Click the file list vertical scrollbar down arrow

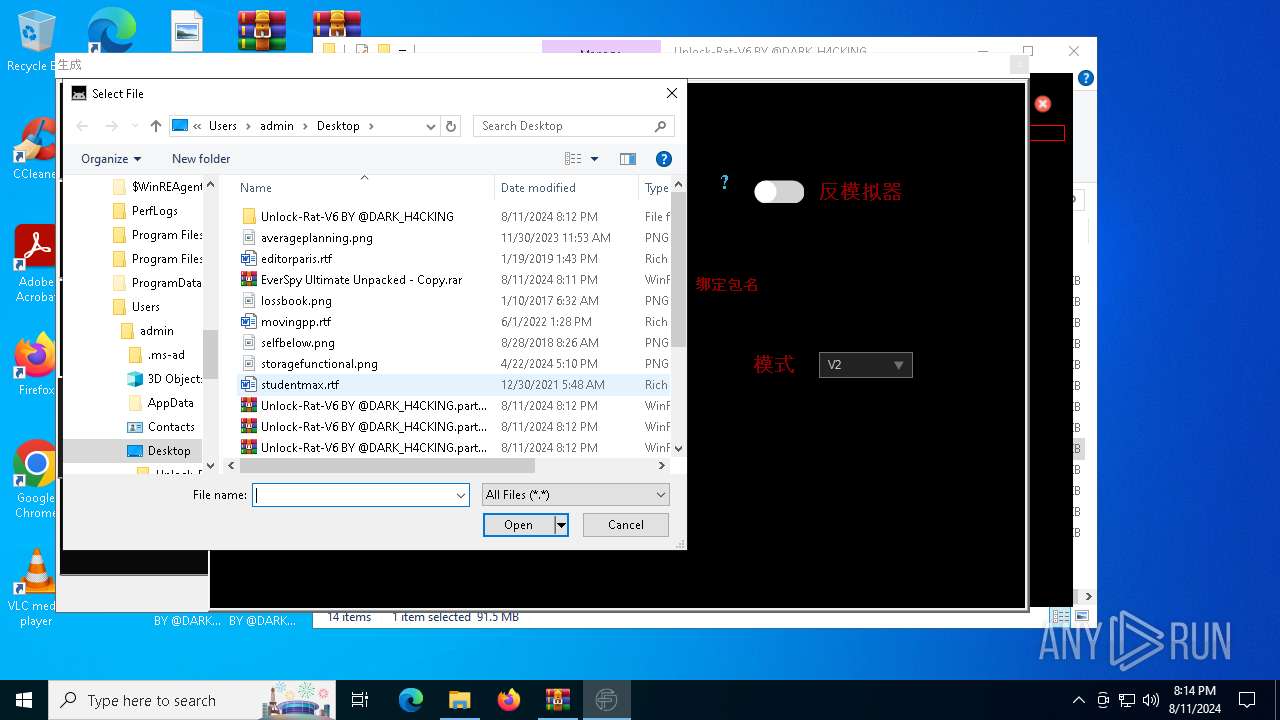coord(679,449)
